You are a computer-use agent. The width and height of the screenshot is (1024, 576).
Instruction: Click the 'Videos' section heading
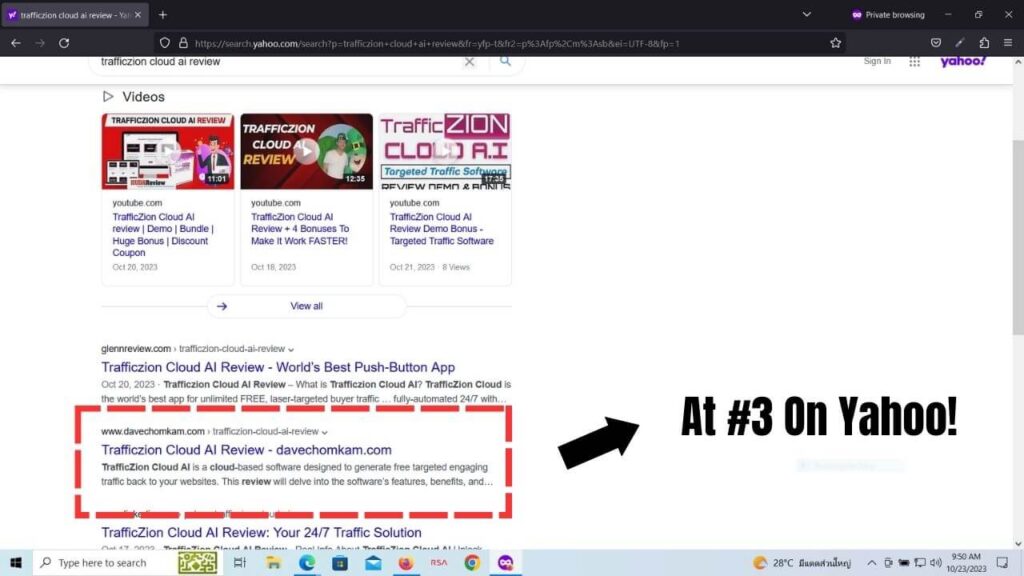[143, 97]
